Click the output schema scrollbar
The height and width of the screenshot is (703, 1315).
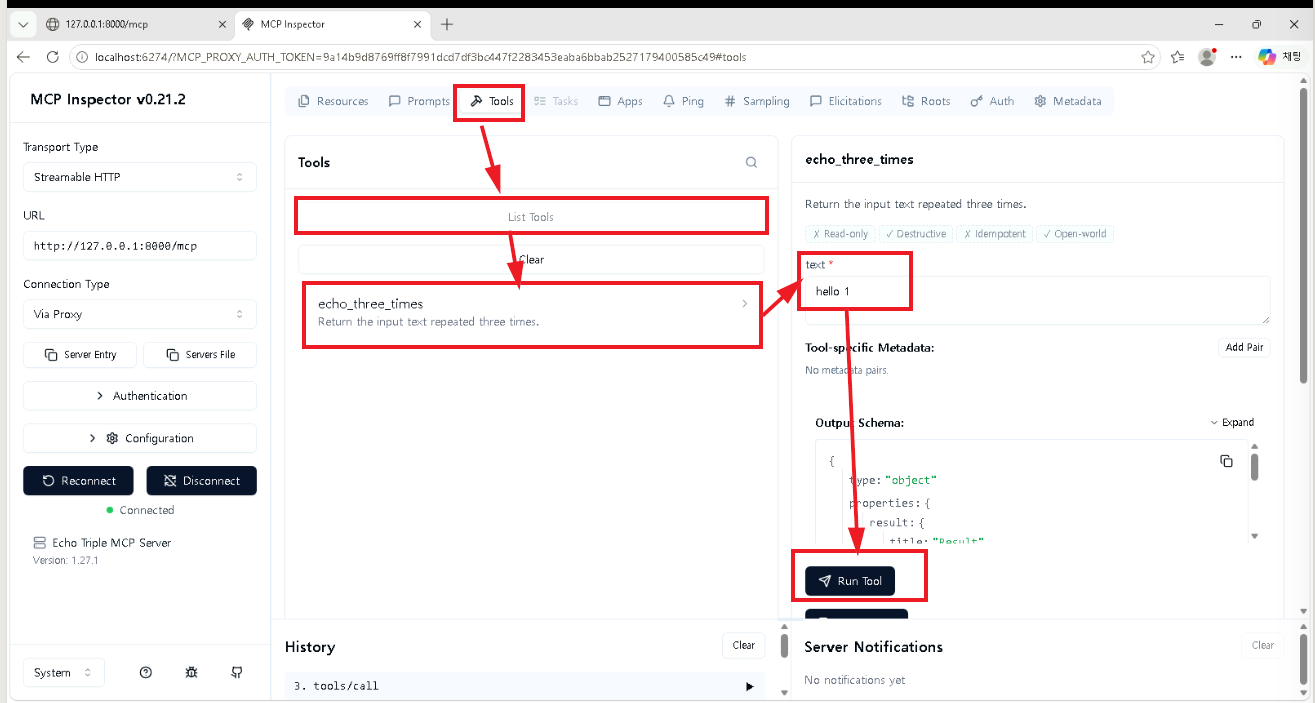(x=1254, y=466)
